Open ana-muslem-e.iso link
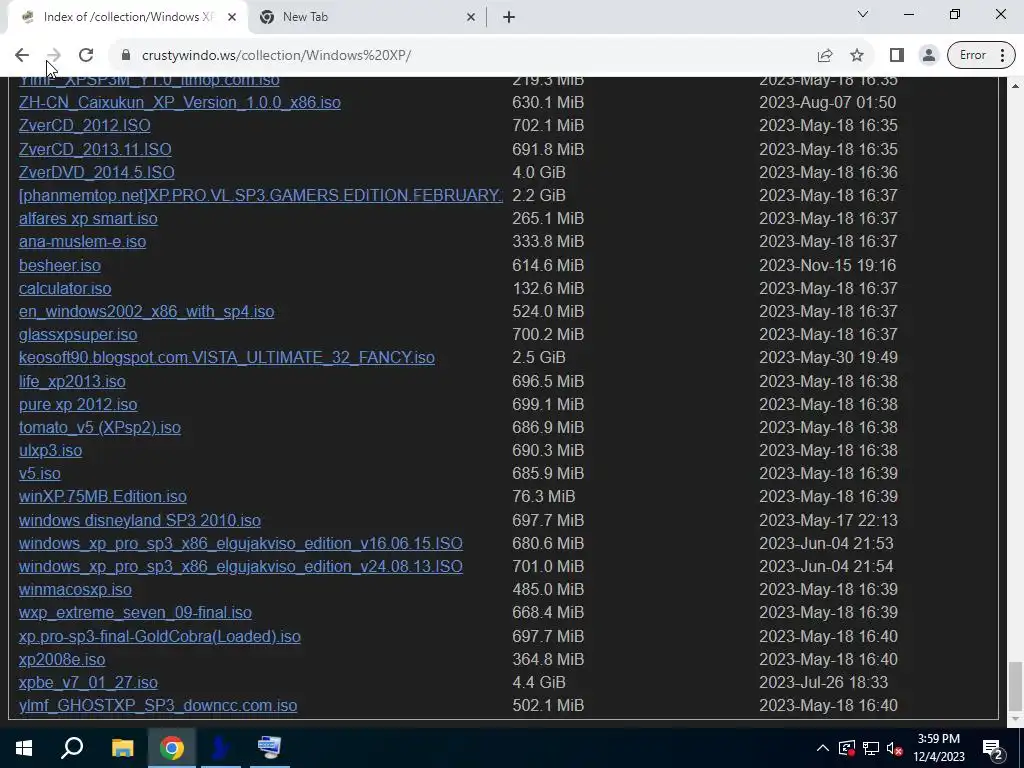The image size is (1024, 768). (82, 242)
